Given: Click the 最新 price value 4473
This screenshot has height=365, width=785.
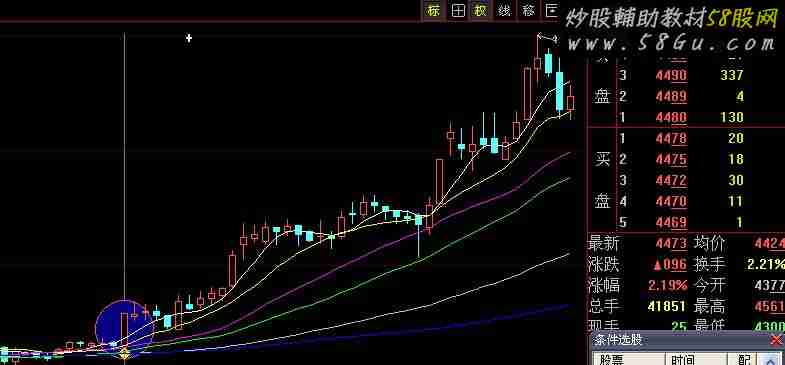Looking at the screenshot, I should point(670,244).
